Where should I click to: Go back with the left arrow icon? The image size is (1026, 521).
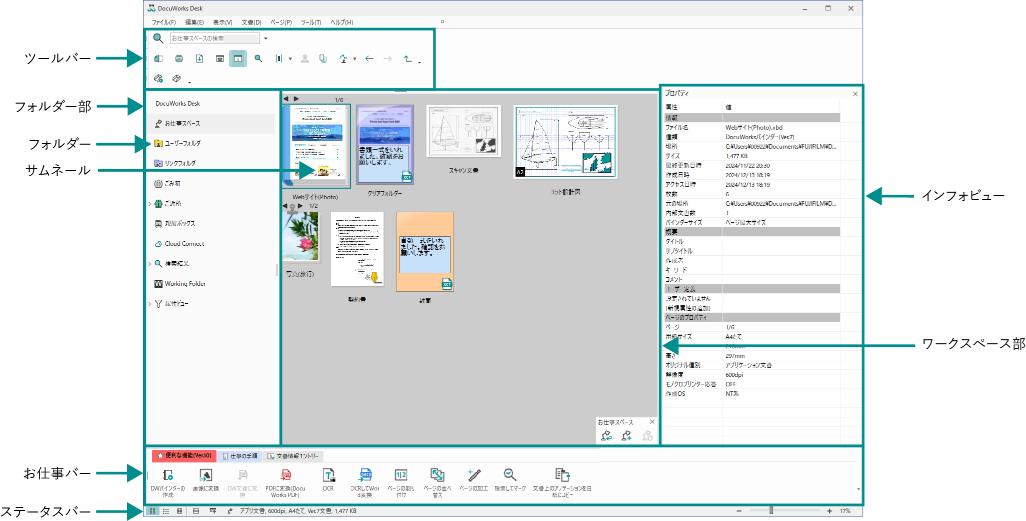(369, 59)
